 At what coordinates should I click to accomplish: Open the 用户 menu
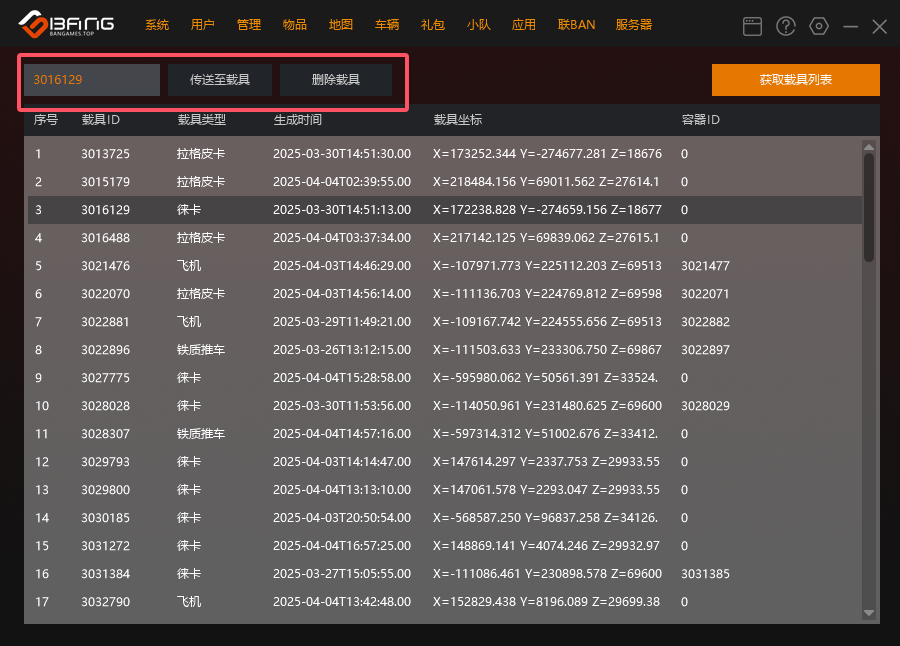[203, 25]
